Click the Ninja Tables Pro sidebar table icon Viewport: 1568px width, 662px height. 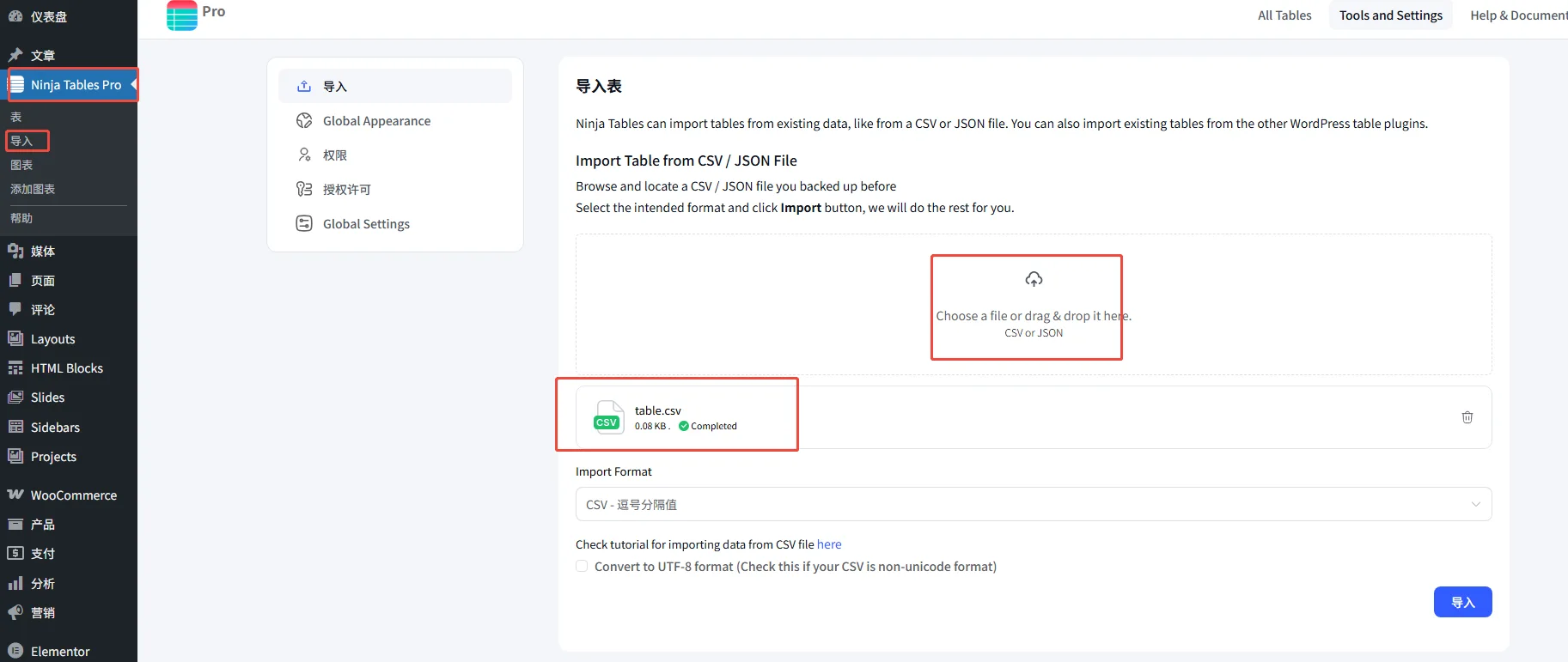[16, 84]
